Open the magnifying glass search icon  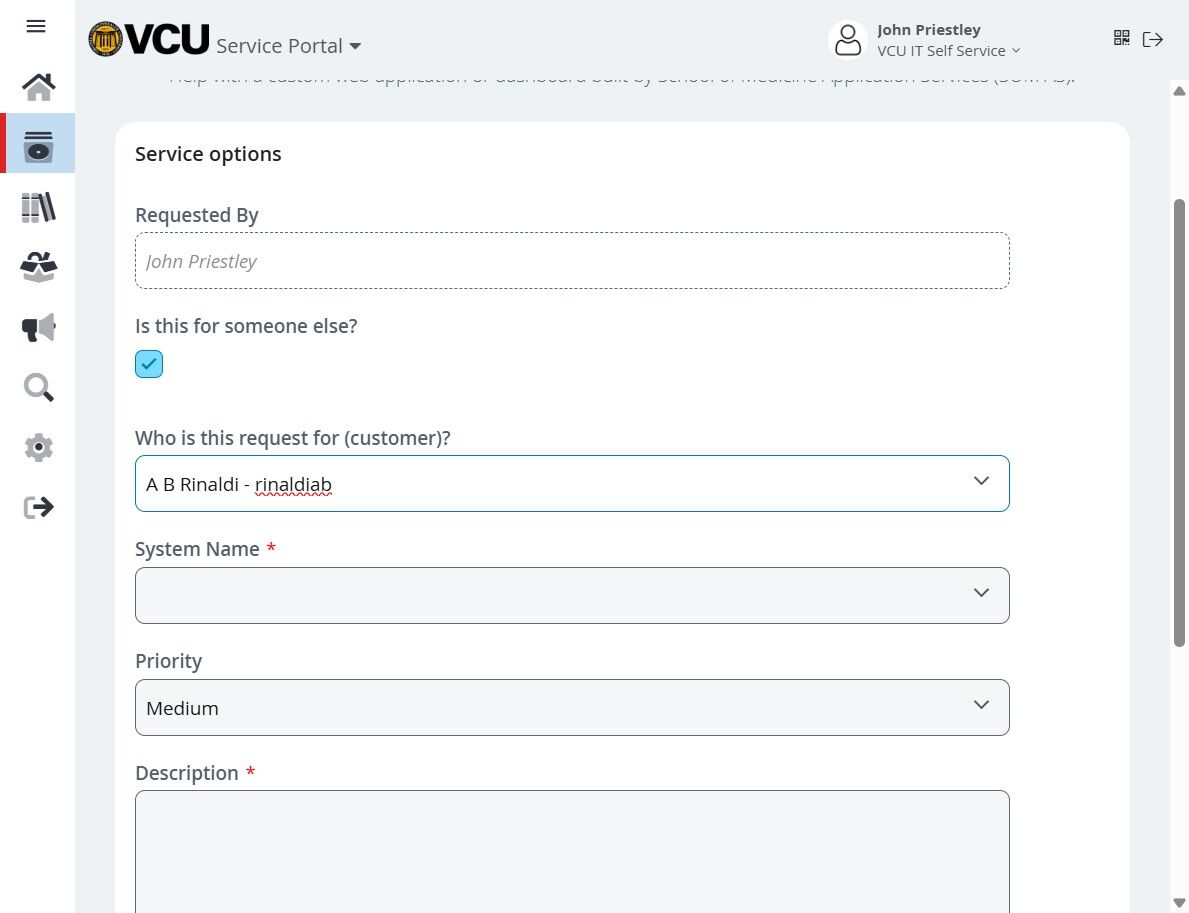coord(38,387)
